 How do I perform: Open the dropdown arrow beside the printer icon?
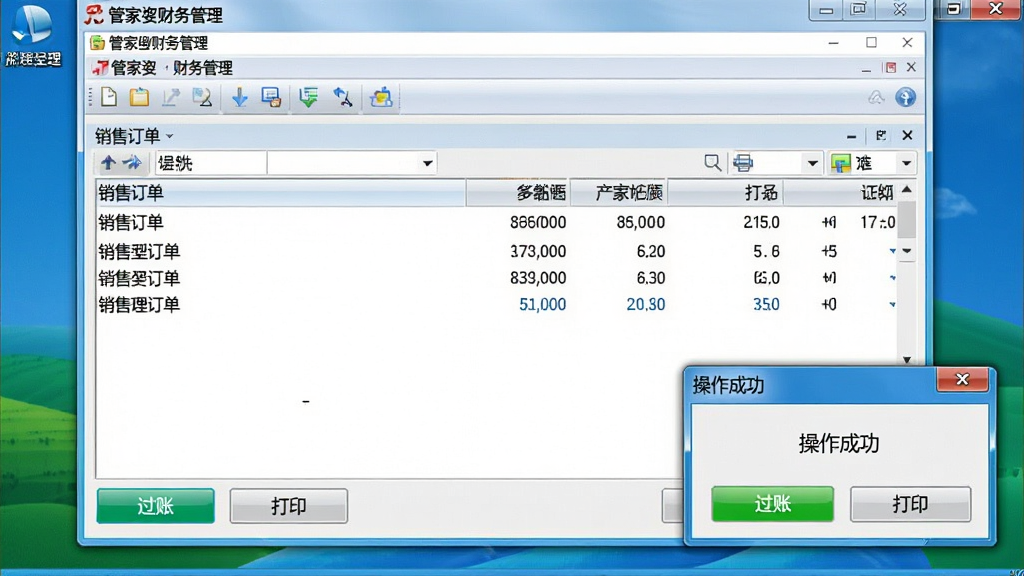(812, 163)
